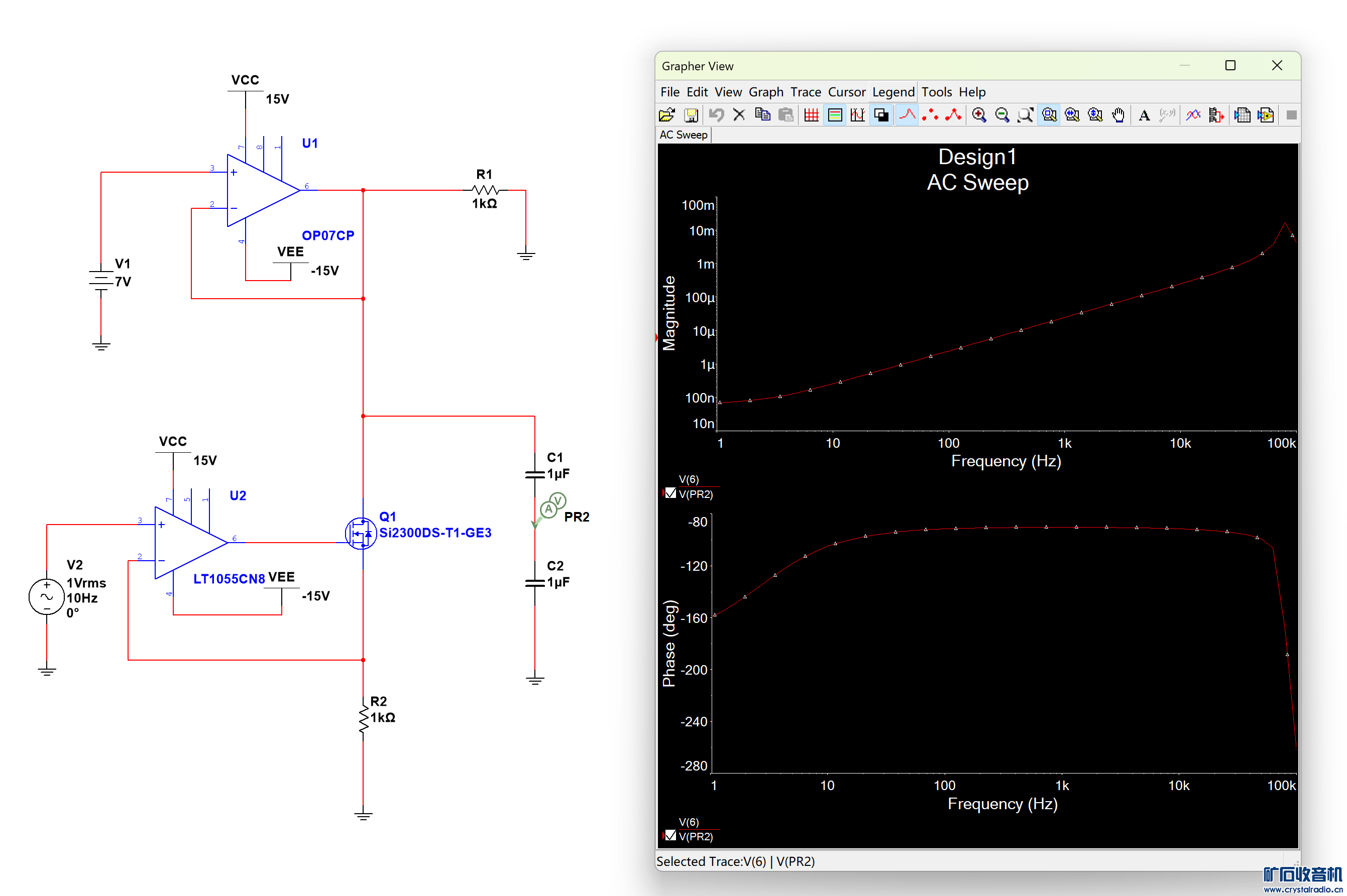Image resolution: width=1347 pixels, height=896 pixels.
Task: Open the Help menu
Action: (x=972, y=92)
